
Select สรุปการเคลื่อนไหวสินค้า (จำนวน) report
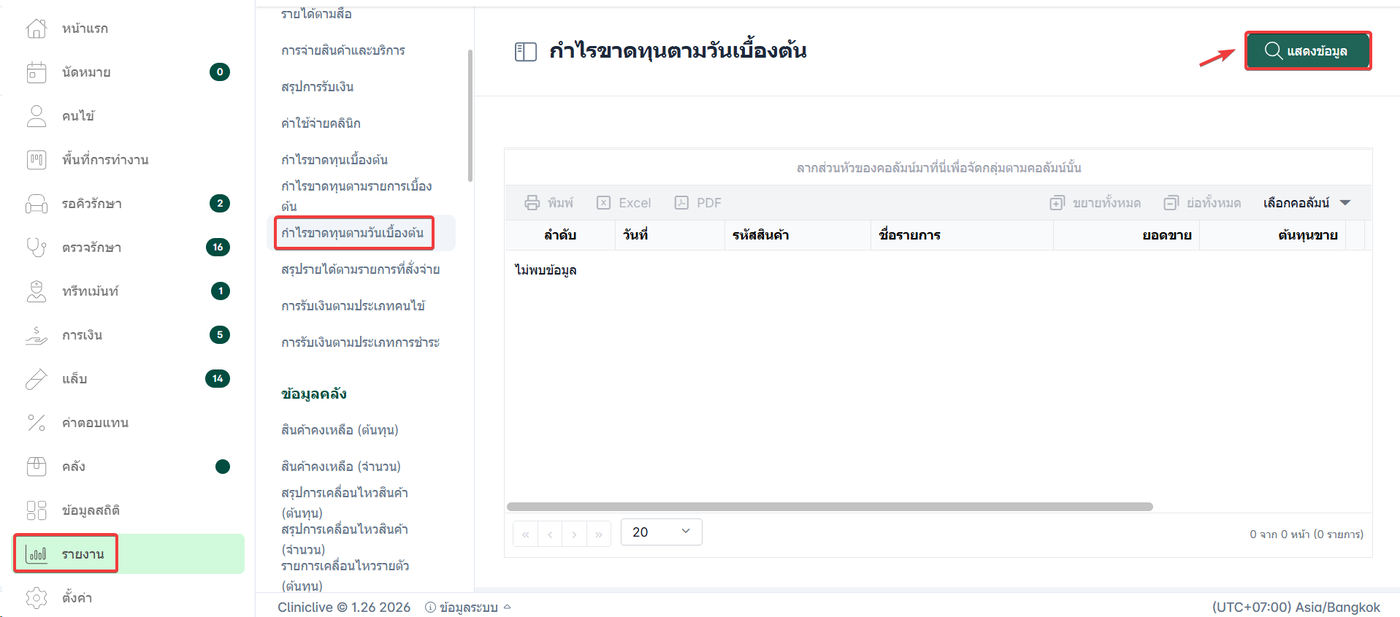pyautogui.click(x=345, y=539)
